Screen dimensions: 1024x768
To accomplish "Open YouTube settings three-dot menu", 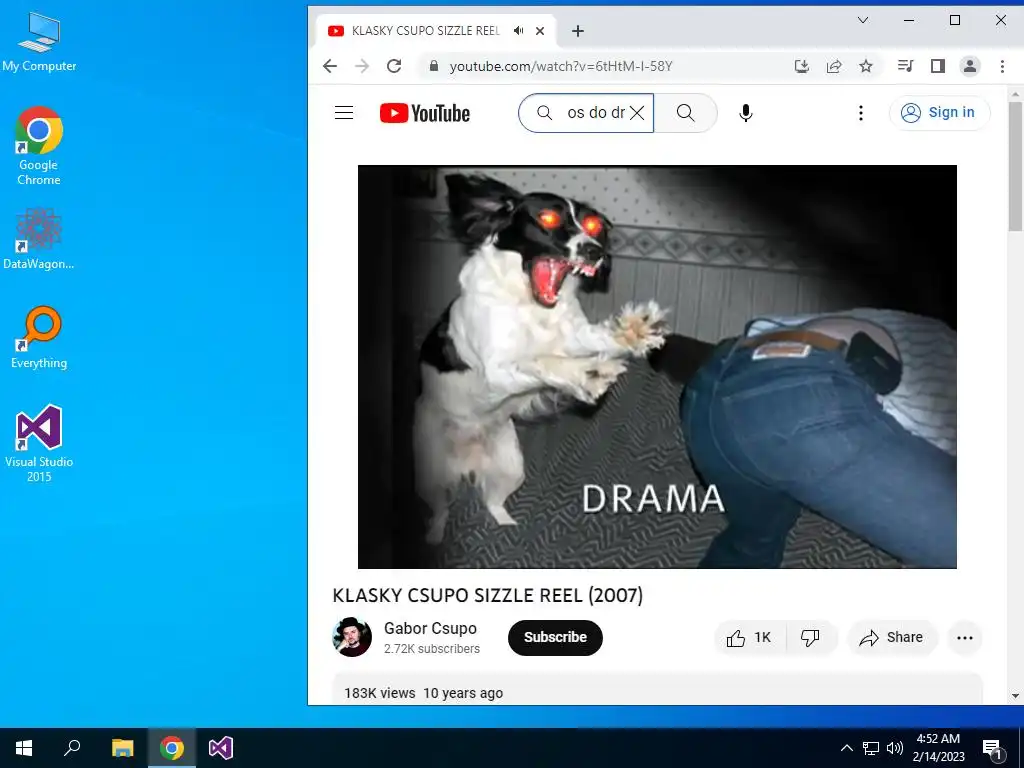I will tap(861, 113).
